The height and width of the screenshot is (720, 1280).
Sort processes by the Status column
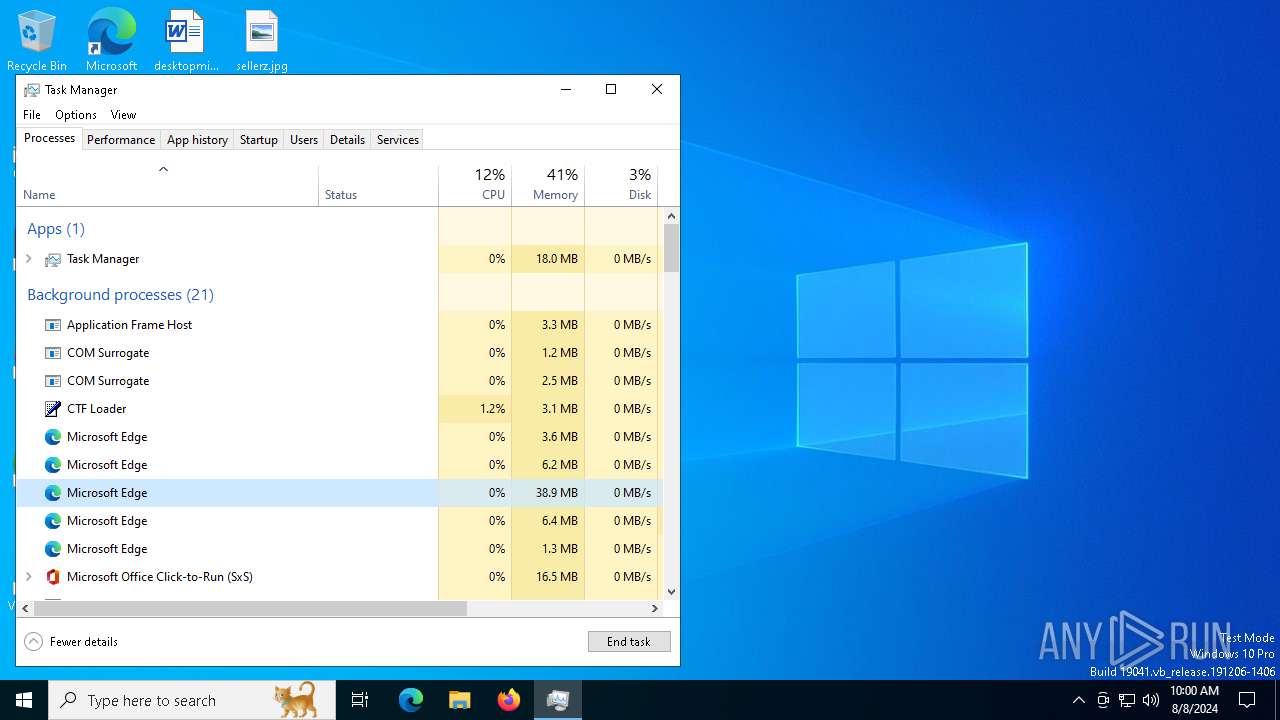(378, 185)
